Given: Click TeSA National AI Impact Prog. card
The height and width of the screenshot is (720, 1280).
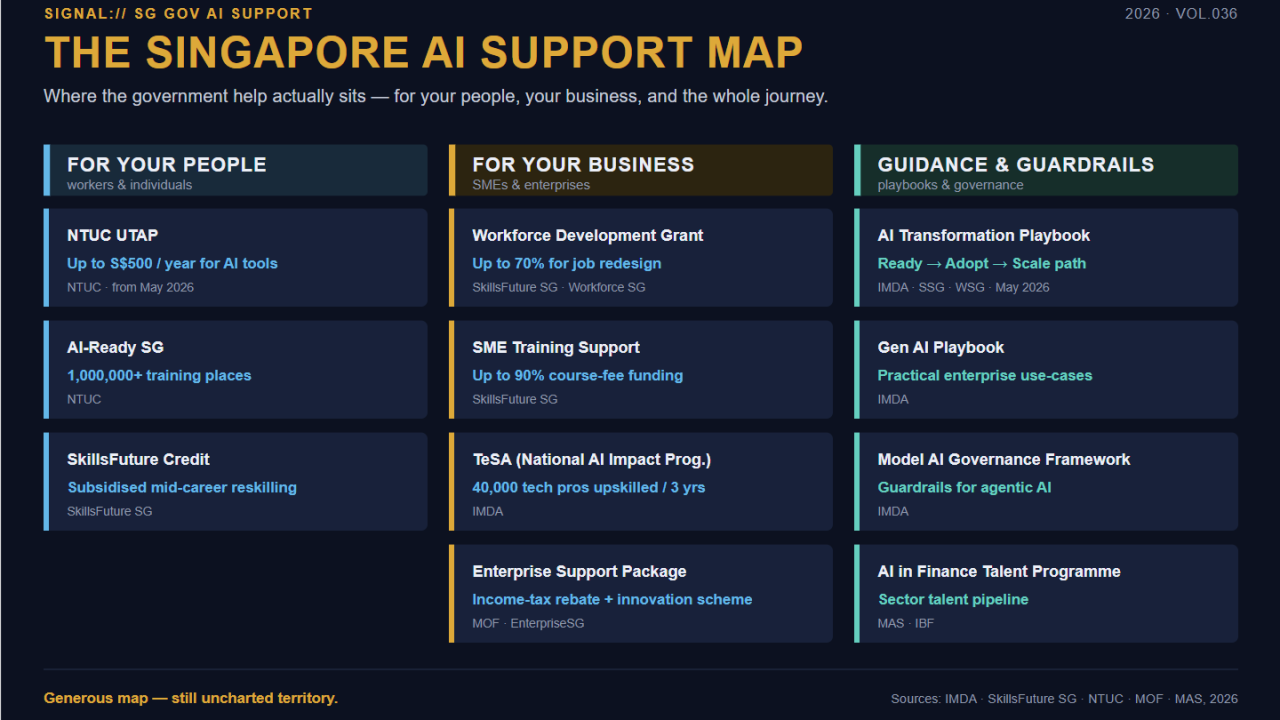Looking at the screenshot, I should click(641, 481).
